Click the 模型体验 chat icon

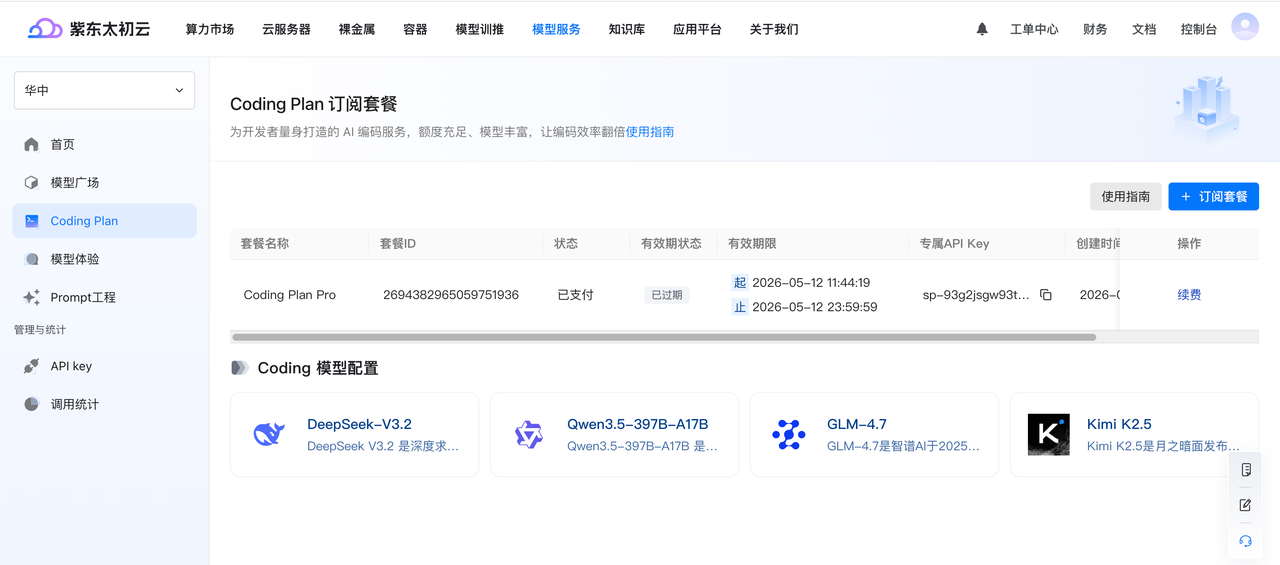(x=31, y=259)
